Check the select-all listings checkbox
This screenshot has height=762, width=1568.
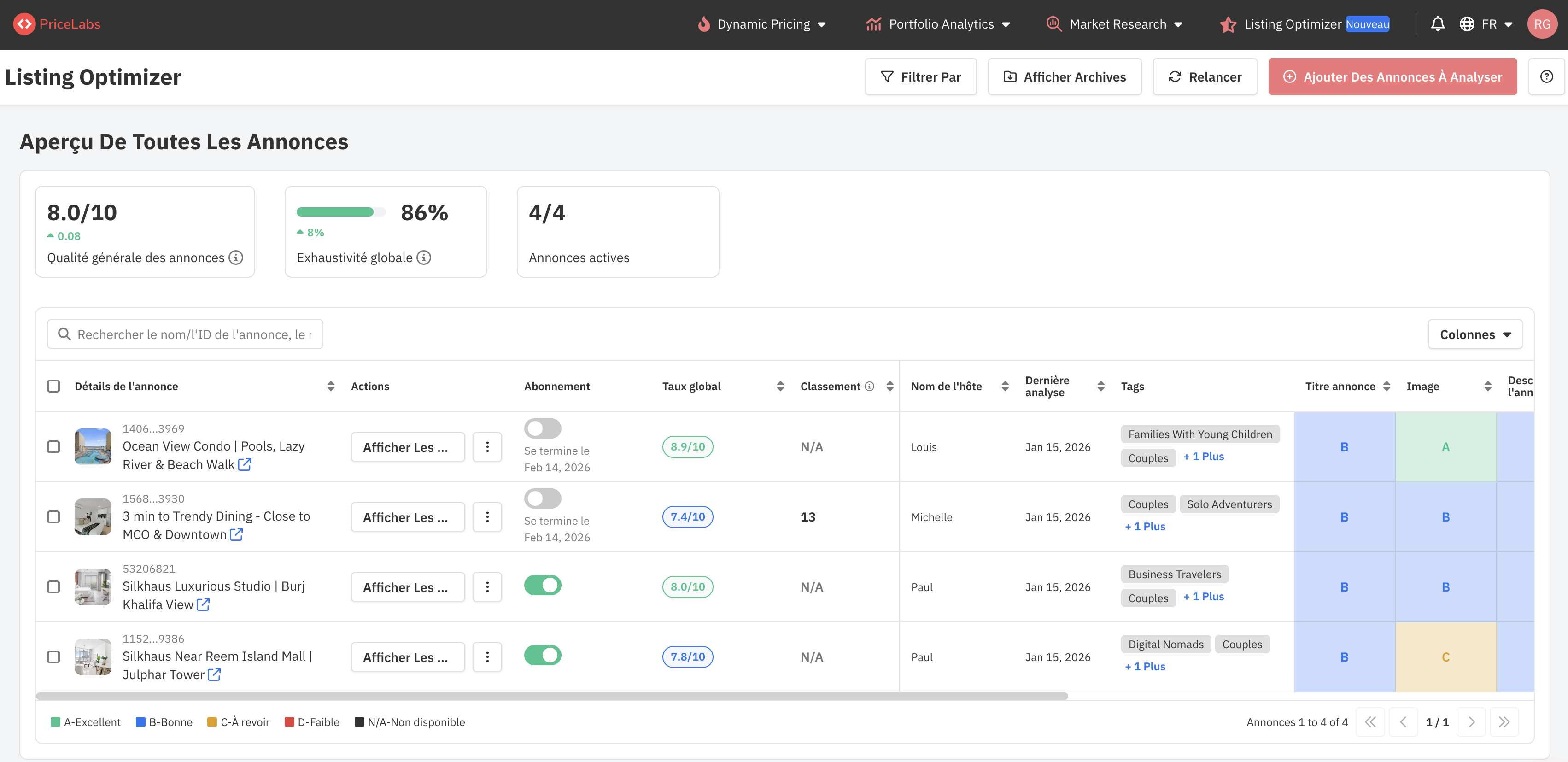(x=53, y=387)
